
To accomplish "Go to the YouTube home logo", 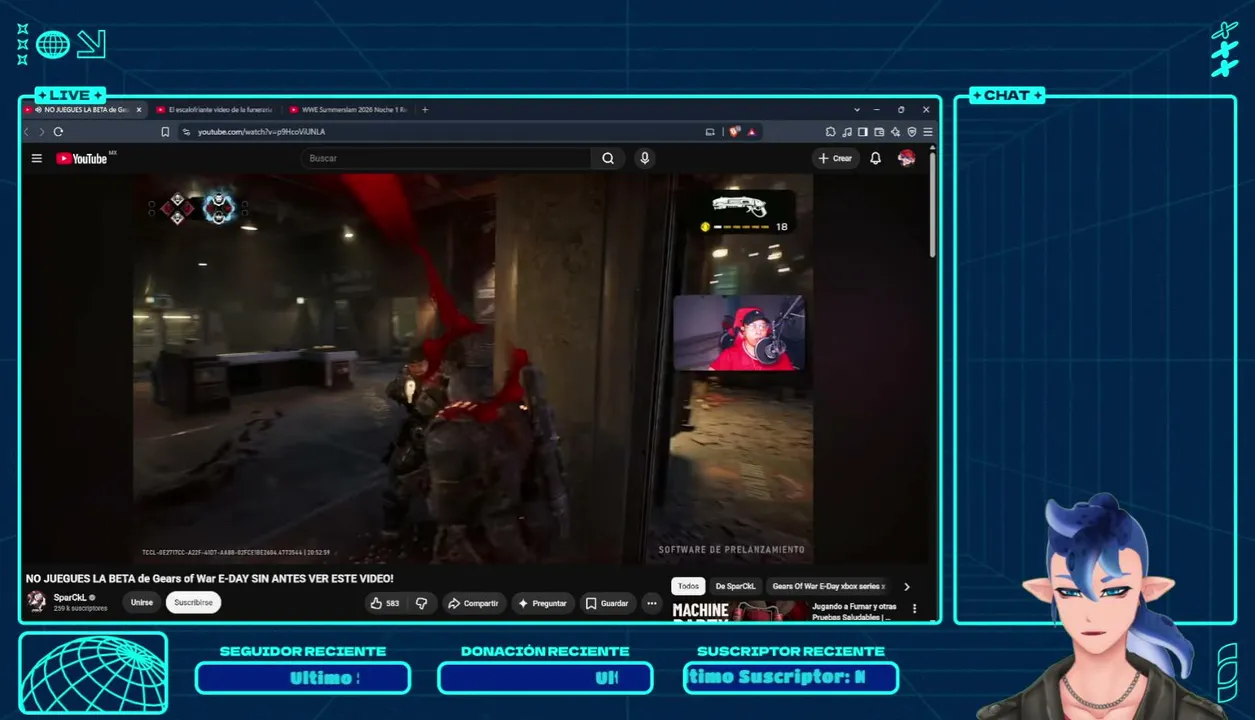I will pos(83,158).
